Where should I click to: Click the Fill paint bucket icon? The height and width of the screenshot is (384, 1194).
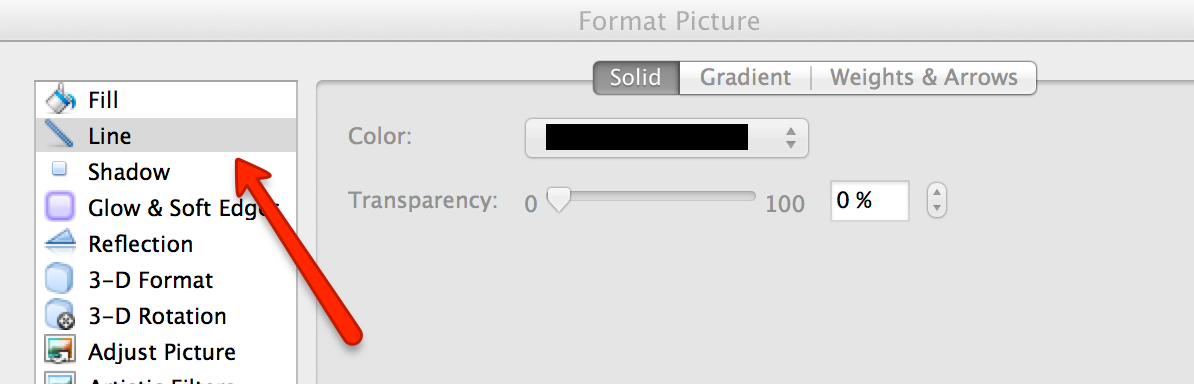pos(60,99)
